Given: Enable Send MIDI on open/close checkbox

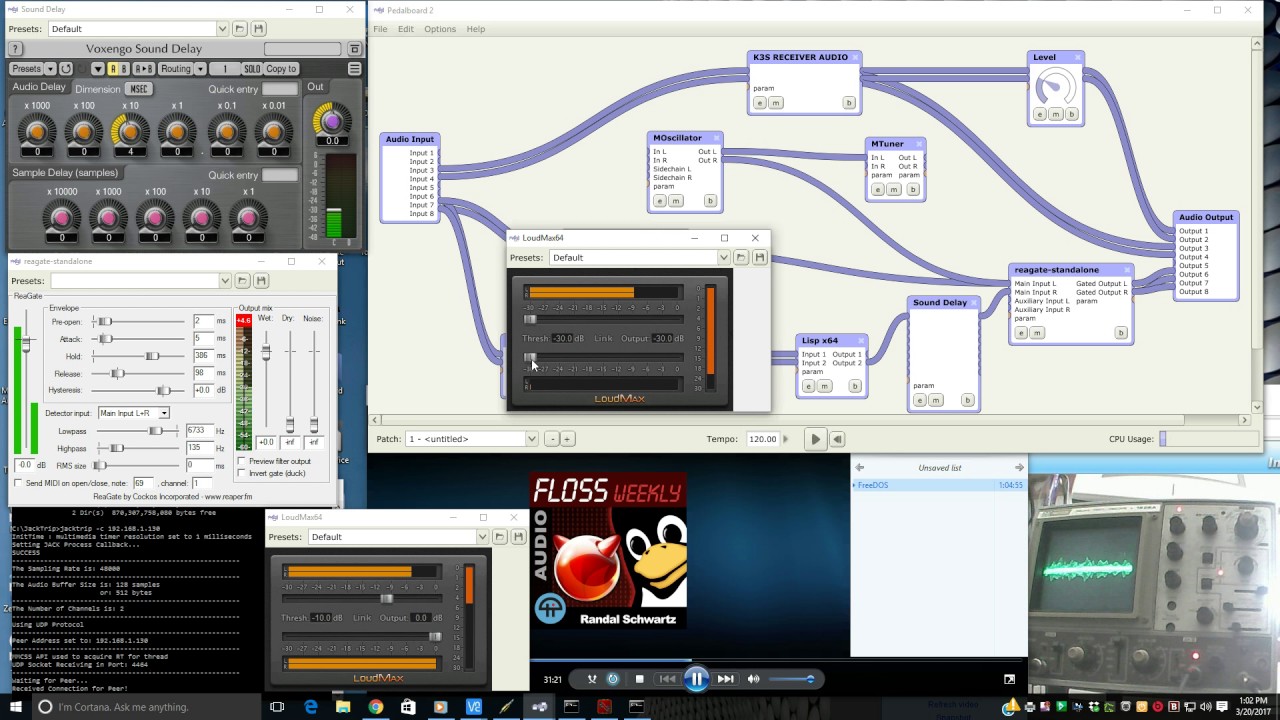Looking at the screenshot, I should (19, 483).
